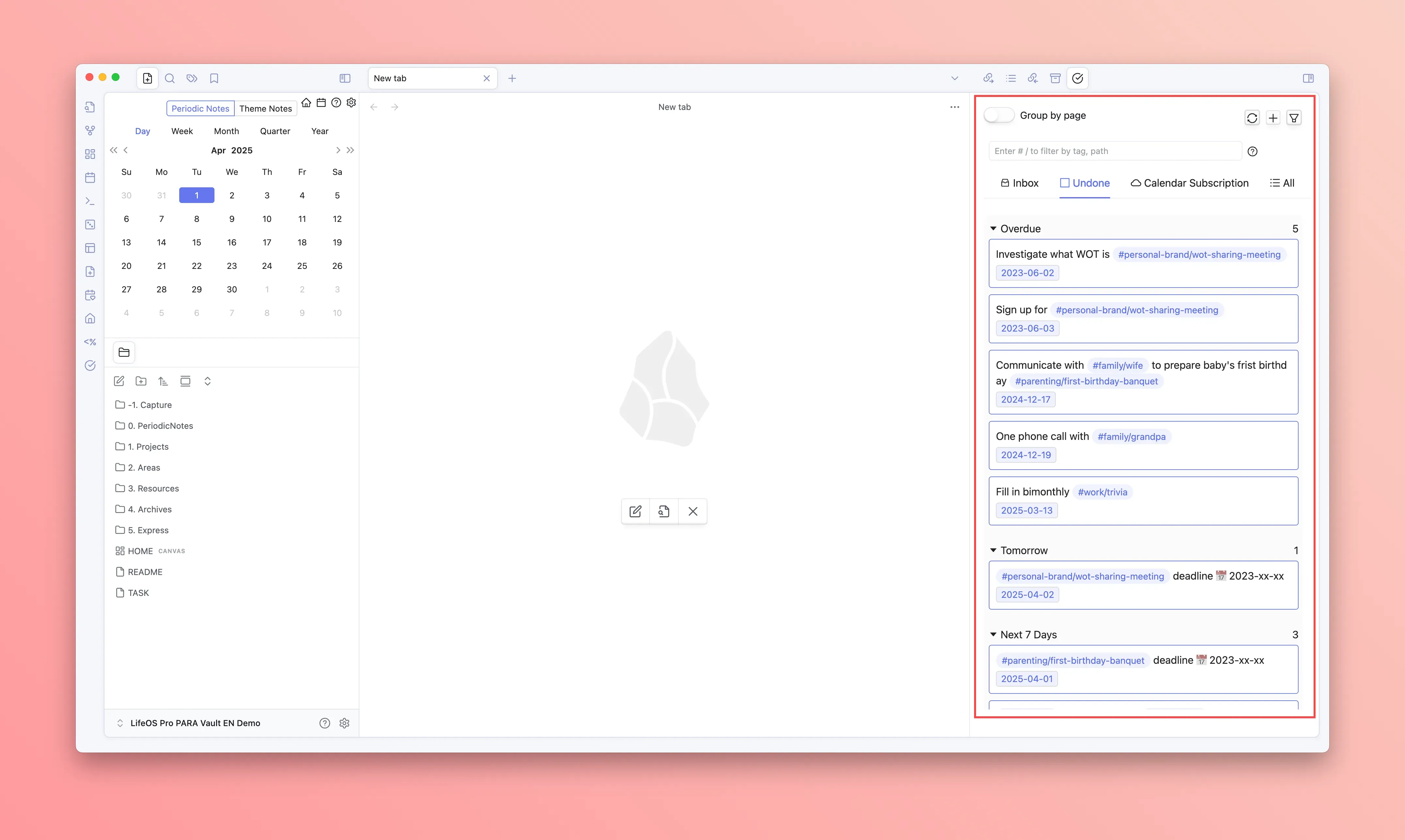Toggle the left sidebar collapse icon
Viewport: 1405px width, 840px height.
[345, 78]
